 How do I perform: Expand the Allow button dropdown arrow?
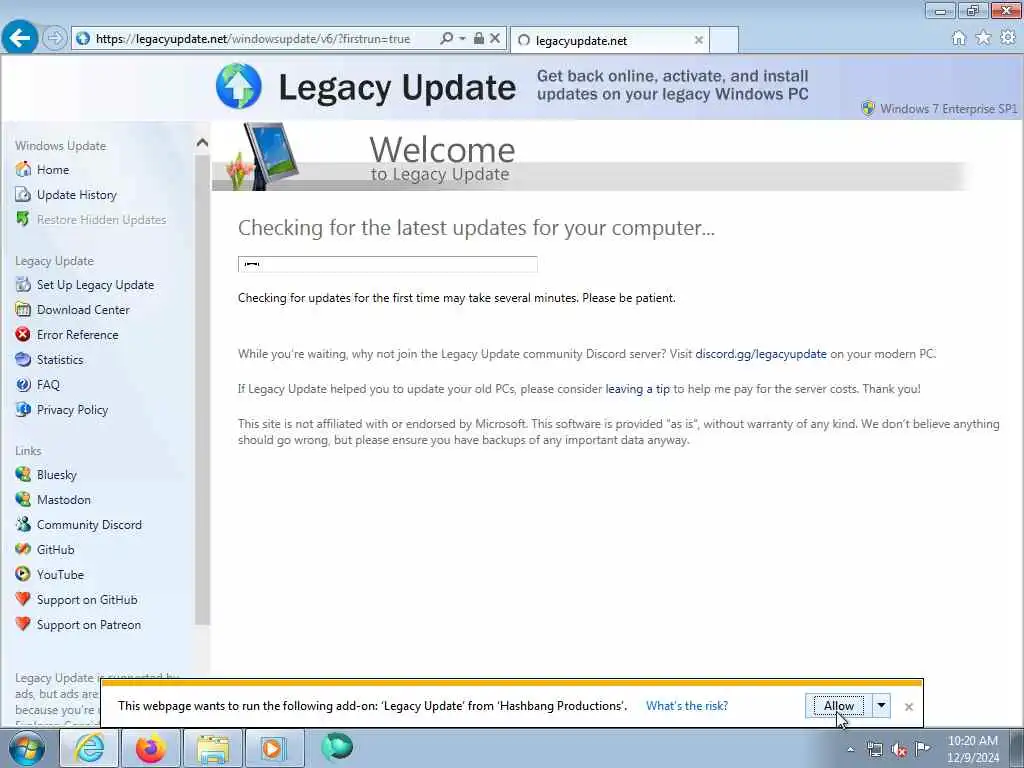point(881,705)
